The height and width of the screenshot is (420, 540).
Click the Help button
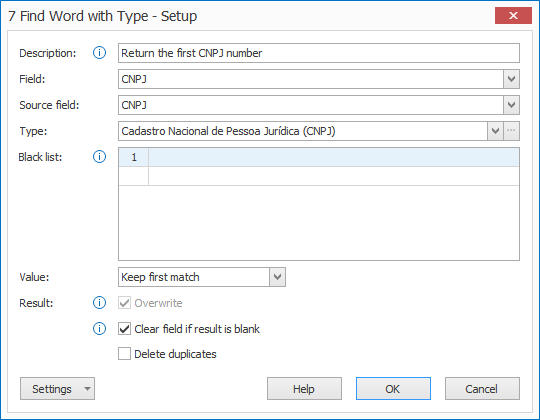[304, 389]
